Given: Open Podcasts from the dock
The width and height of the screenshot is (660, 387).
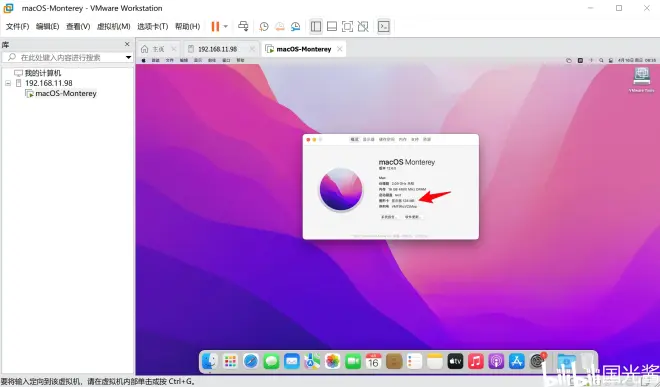Looking at the screenshot, I should tap(496, 361).
